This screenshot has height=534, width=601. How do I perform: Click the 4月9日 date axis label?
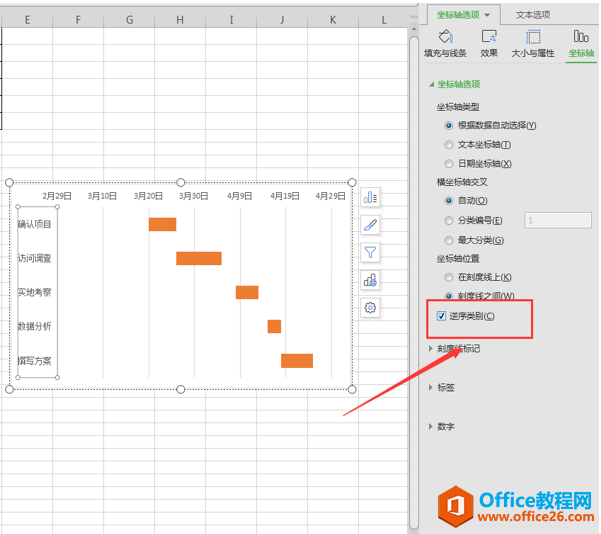point(240,196)
